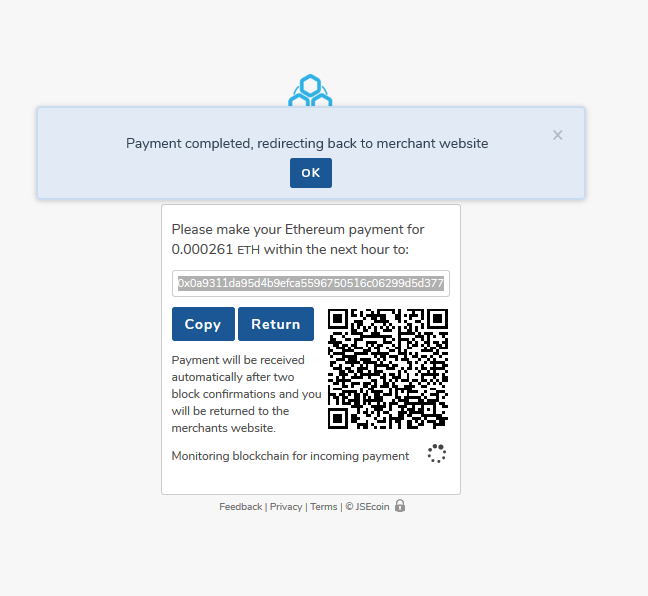Confirm the notification with OK
Screen dimensions: 648x596
[311, 173]
